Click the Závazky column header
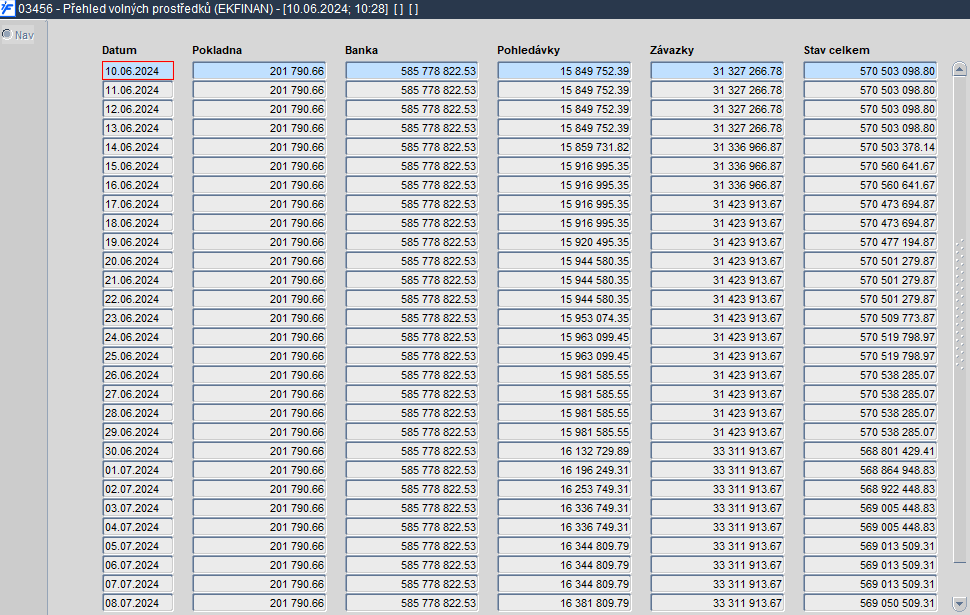Viewport: 970px width, 615px height. coord(672,50)
